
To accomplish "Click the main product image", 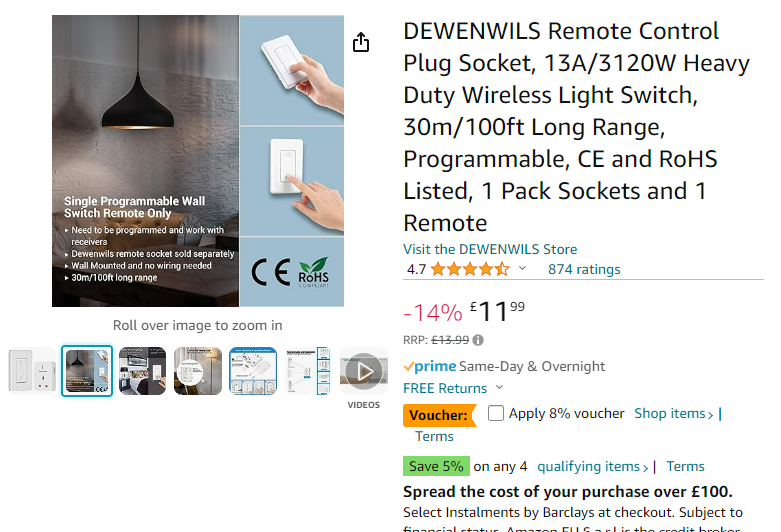I will (198, 161).
